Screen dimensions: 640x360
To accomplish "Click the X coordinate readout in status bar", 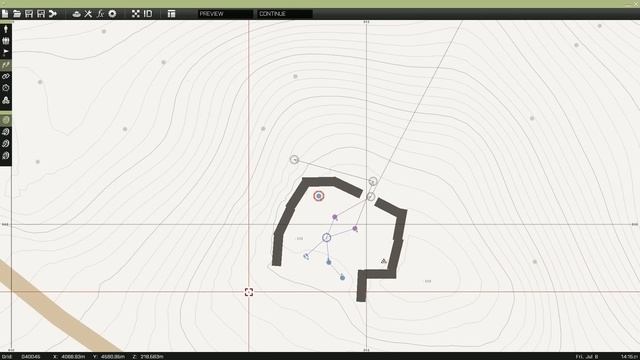I will click(x=69, y=357).
